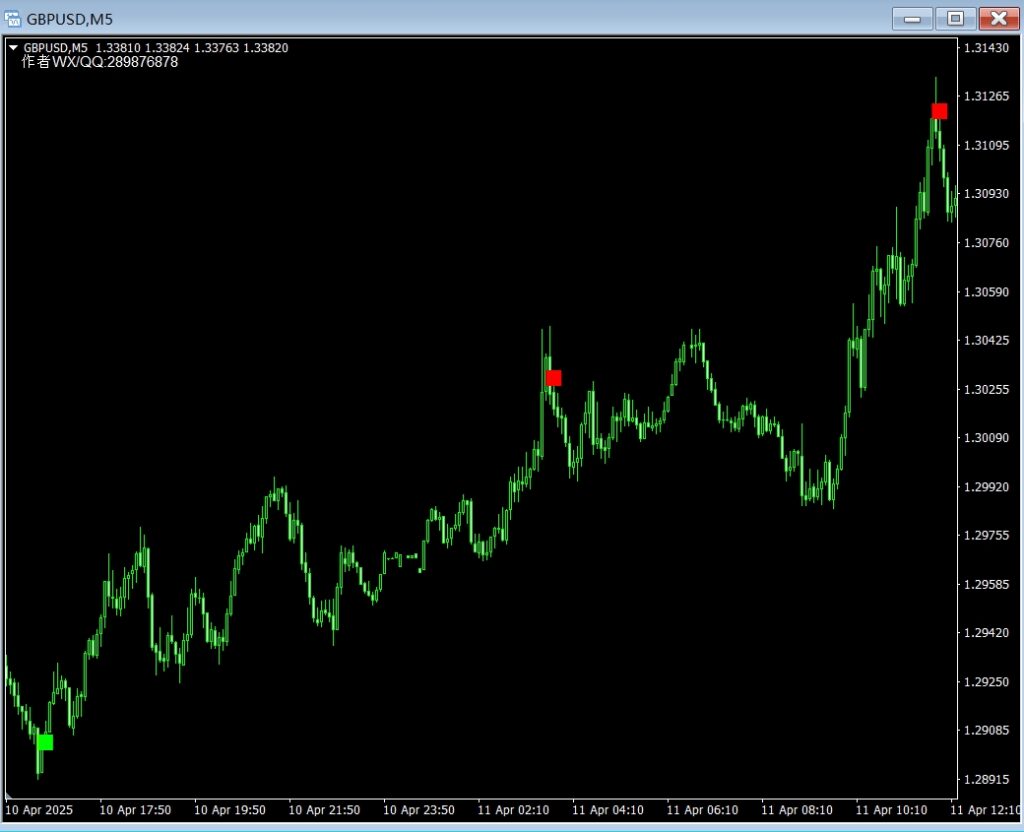Image resolution: width=1024 pixels, height=832 pixels.
Task: Click the 10 Apr 2025 date label
Action: 39,810
